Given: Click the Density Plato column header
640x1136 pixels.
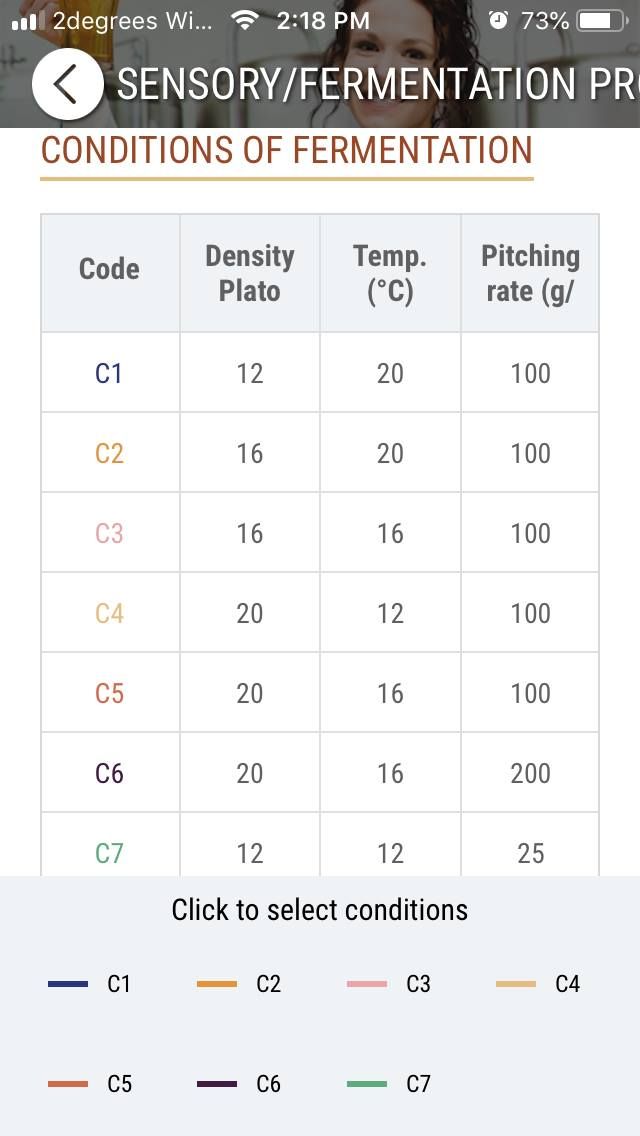Looking at the screenshot, I should pos(250,273).
